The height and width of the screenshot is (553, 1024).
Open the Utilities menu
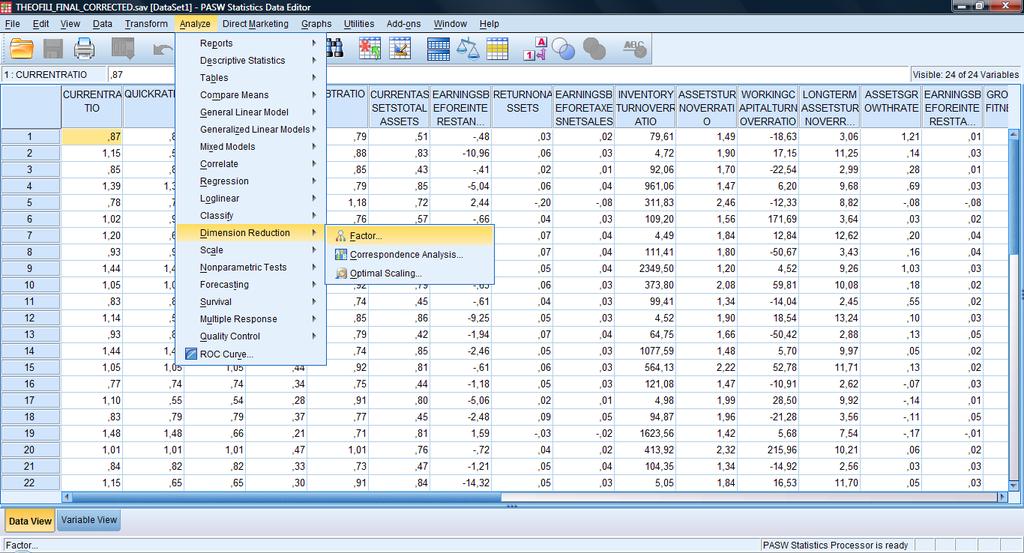coord(359,24)
